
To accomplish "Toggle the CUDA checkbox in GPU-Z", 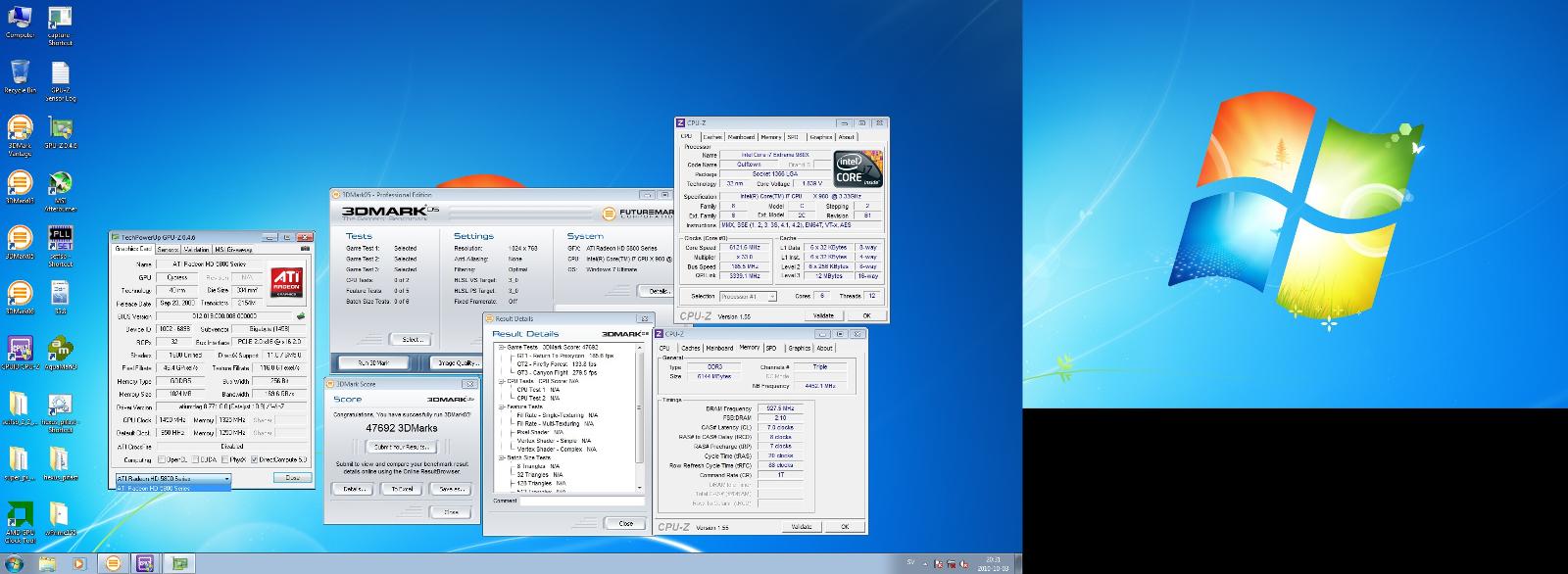I will pos(196,459).
